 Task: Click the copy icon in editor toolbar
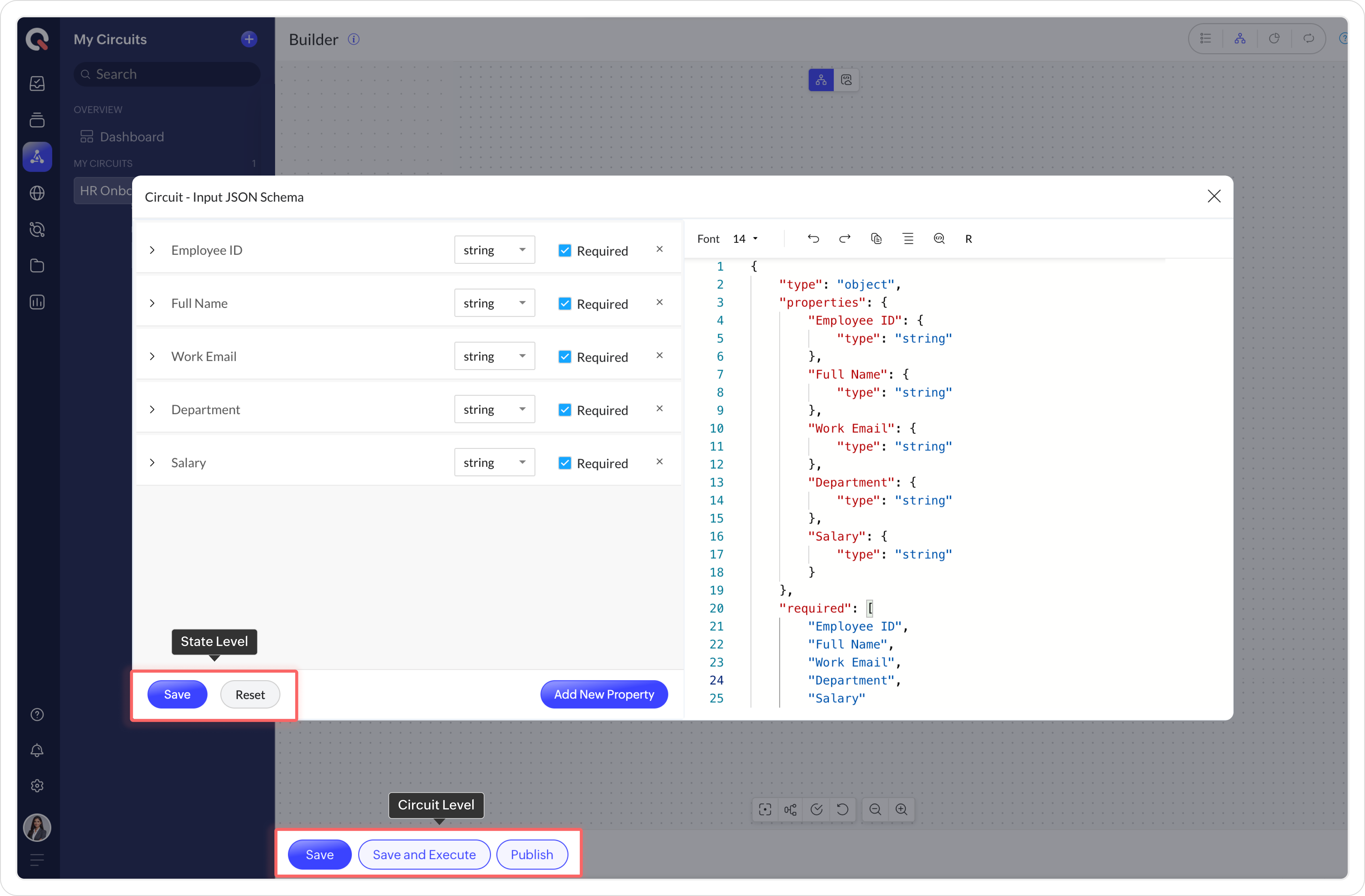(876, 238)
